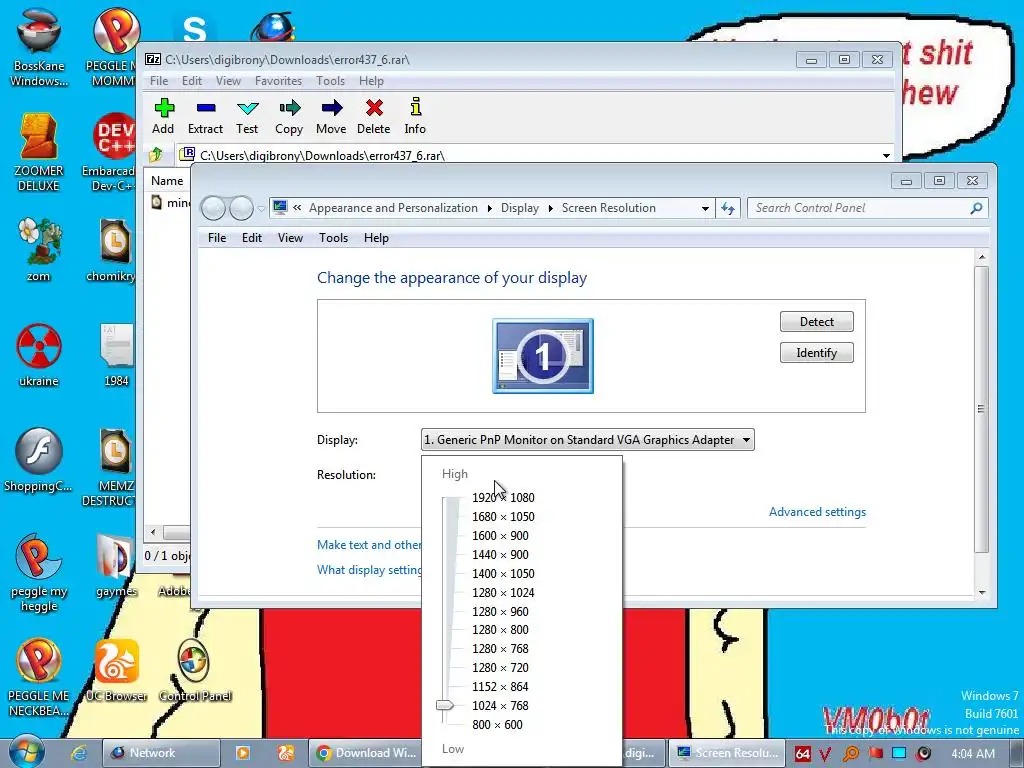Click Name column header in 7-Zip
This screenshot has width=1024, height=768.
(x=167, y=181)
